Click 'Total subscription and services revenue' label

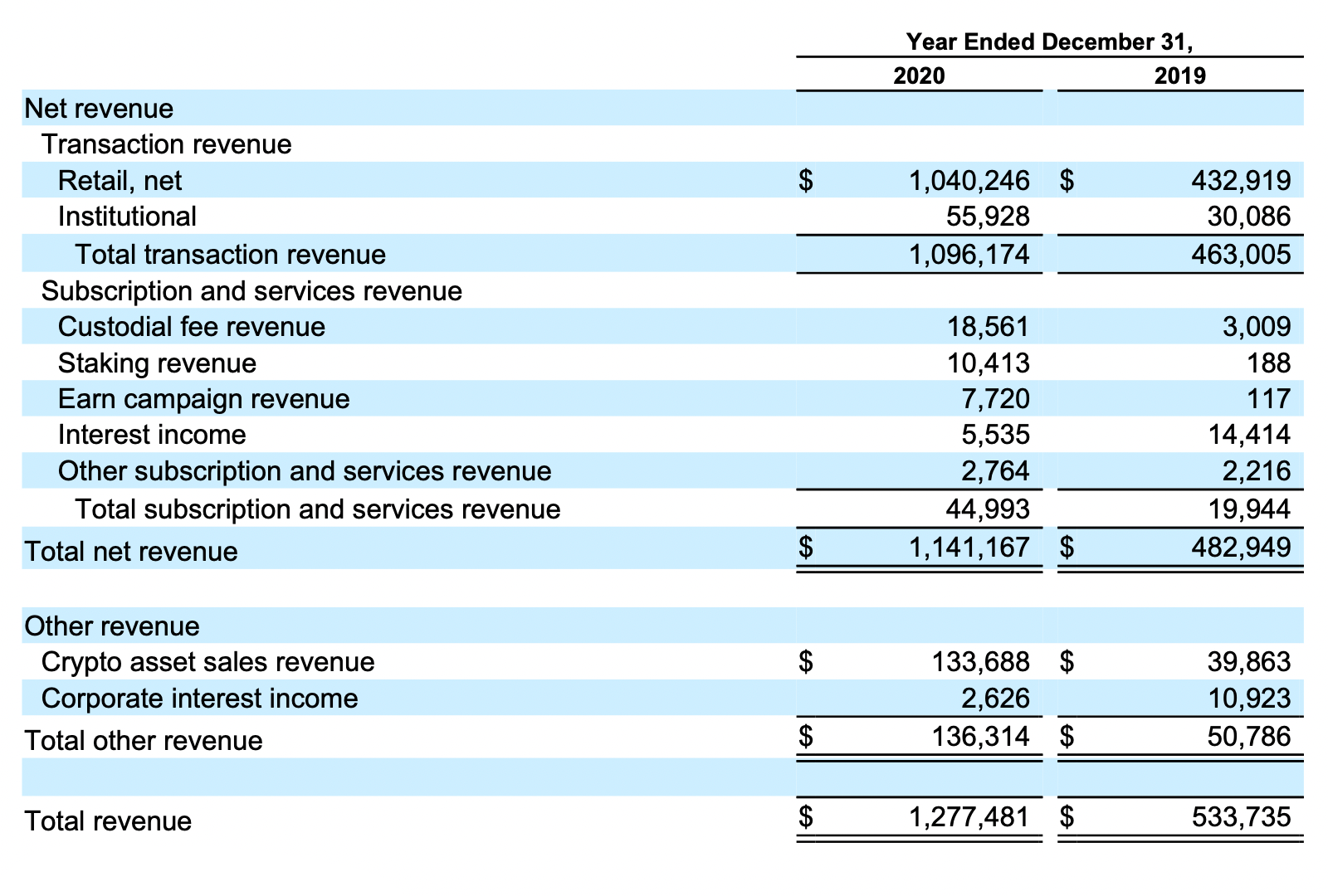tap(318, 509)
